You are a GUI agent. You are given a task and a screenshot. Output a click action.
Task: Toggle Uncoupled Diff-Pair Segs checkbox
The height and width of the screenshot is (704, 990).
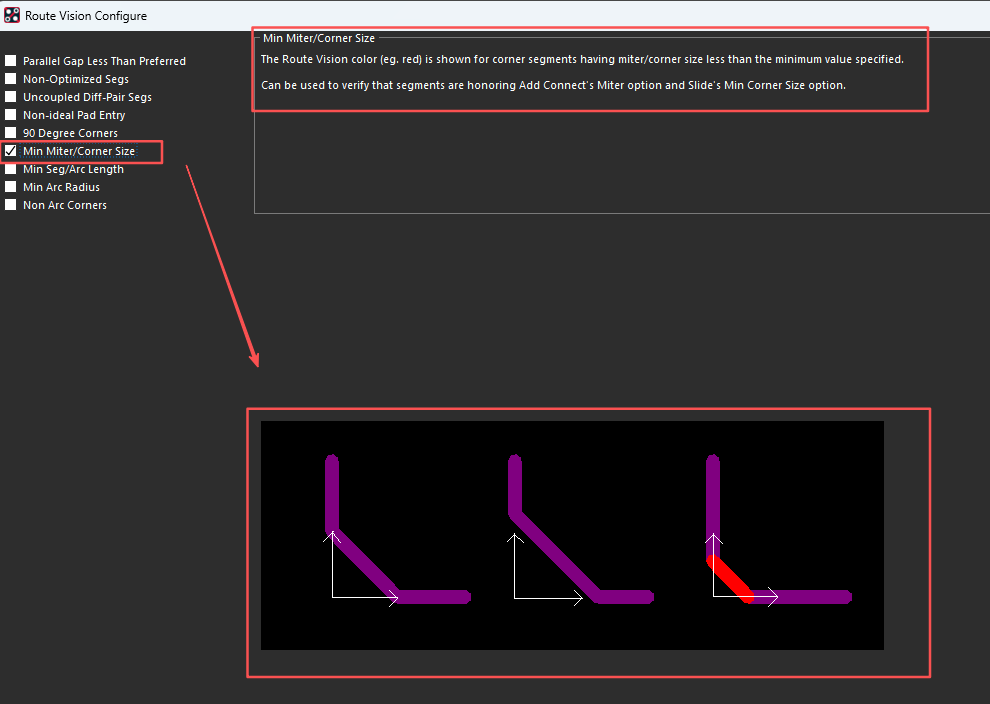point(11,97)
